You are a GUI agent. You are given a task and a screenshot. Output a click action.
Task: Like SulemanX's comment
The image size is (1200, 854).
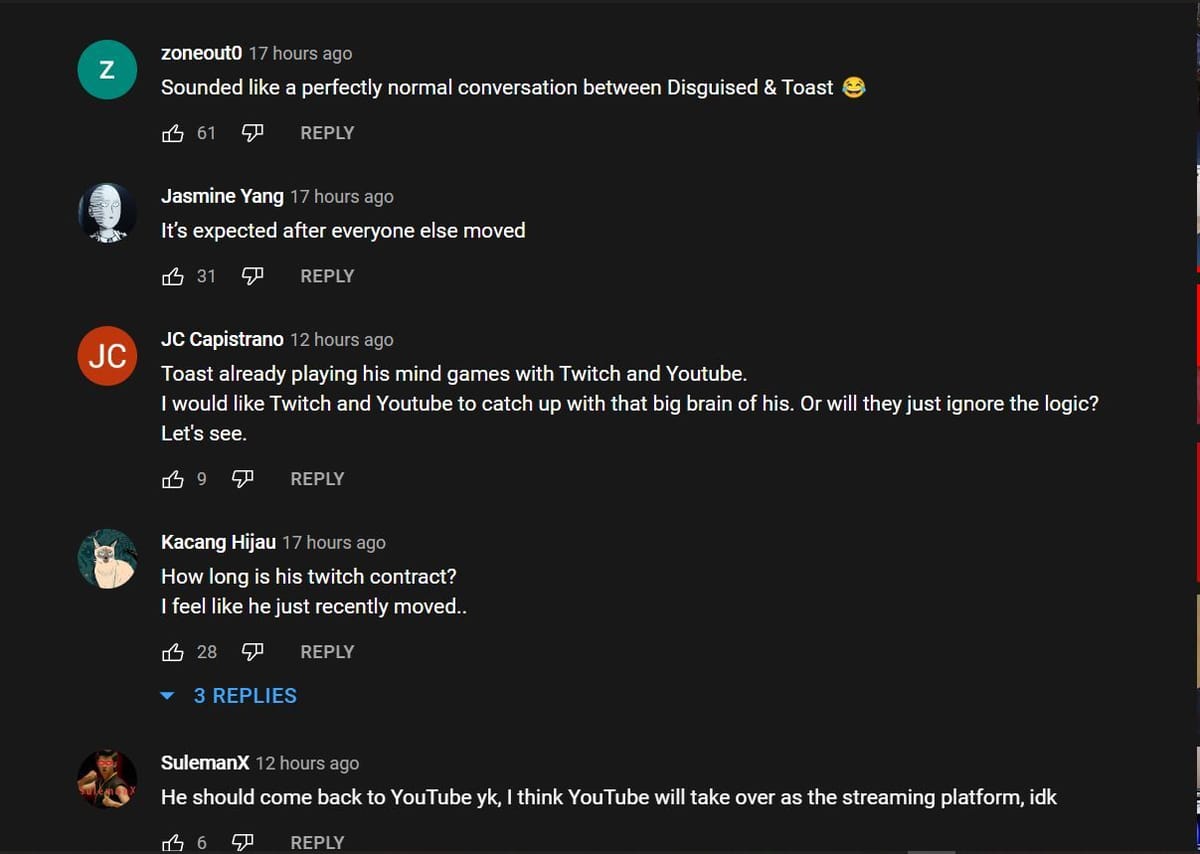[173, 842]
